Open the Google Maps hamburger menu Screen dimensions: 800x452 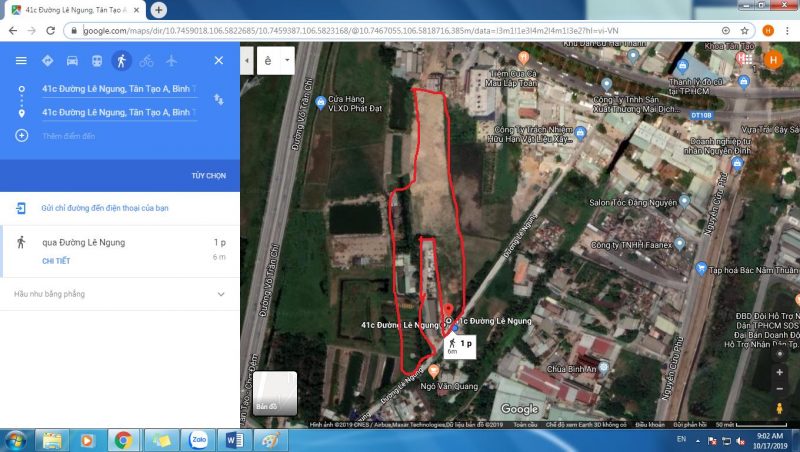(x=21, y=60)
